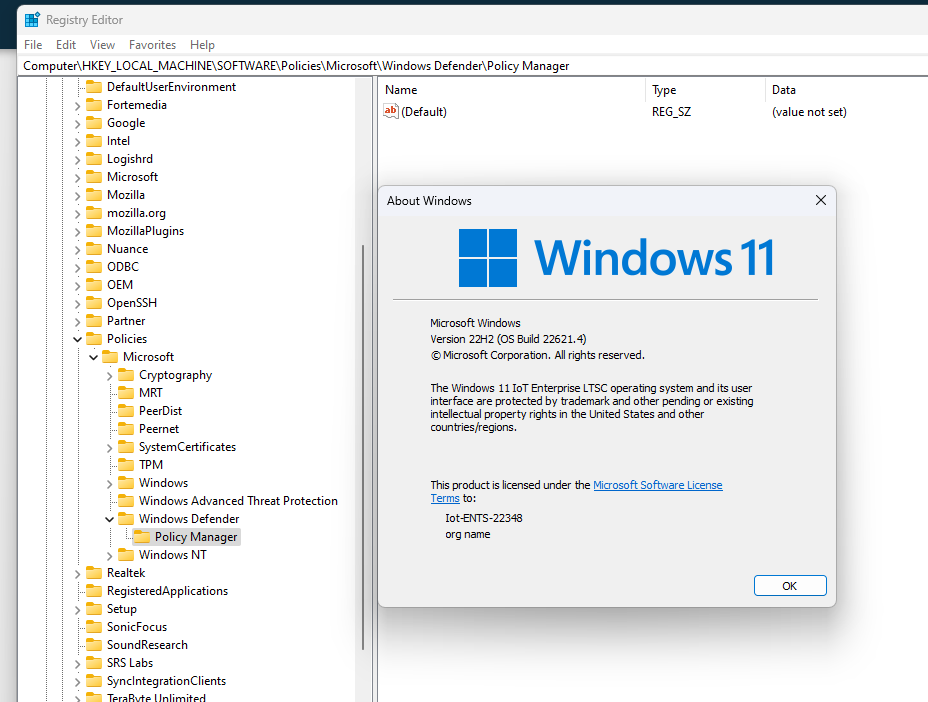928x702 pixels.
Task: Select the OEM folder icon
Action: pyautogui.click(x=94, y=285)
